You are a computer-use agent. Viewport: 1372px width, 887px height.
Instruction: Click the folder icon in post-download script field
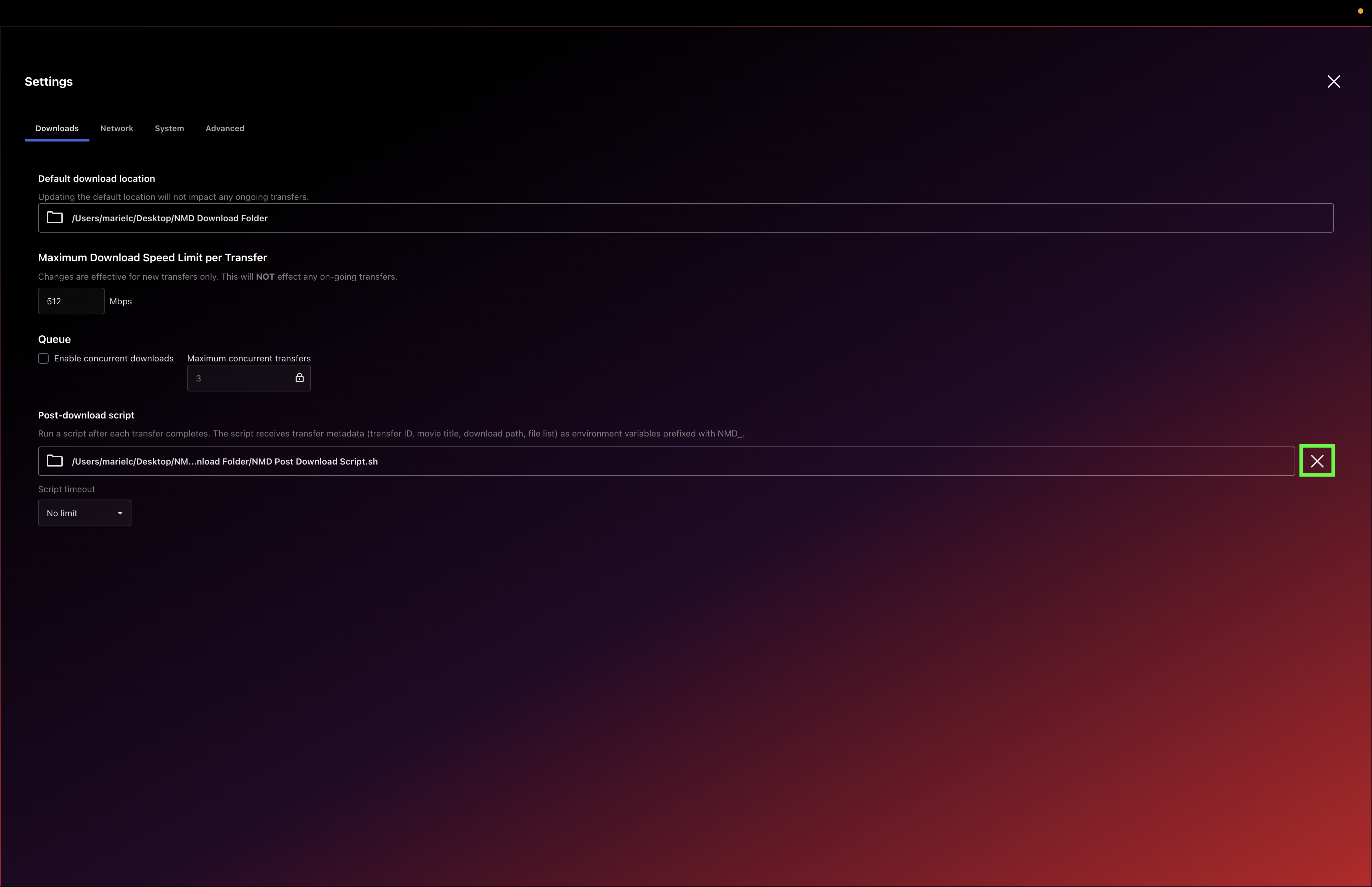54,461
